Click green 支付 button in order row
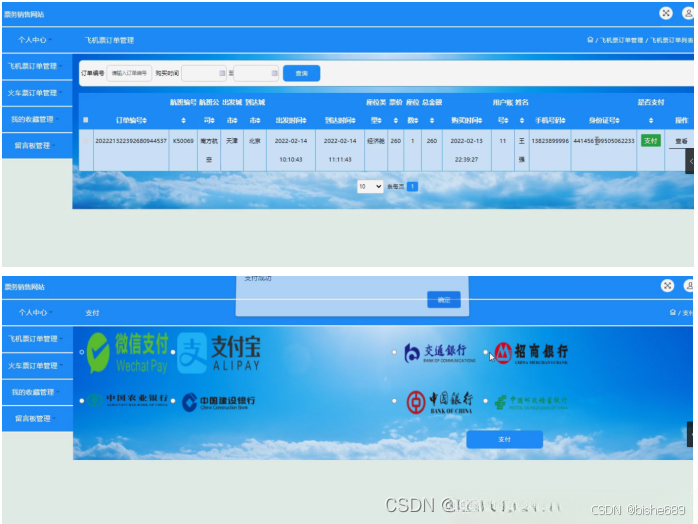Viewport: 698px width, 524px height. tap(650, 141)
